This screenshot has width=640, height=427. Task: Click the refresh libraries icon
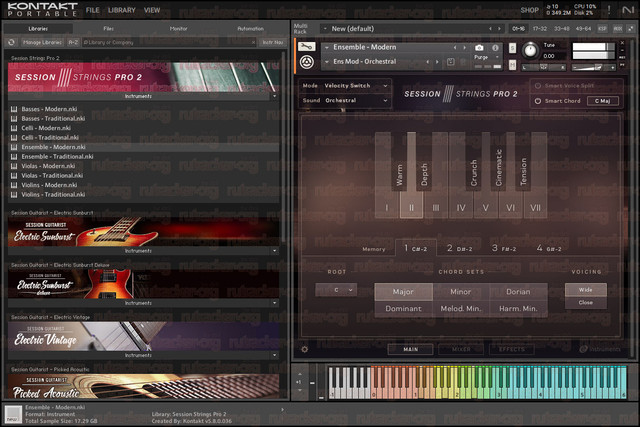pos(11,42)
